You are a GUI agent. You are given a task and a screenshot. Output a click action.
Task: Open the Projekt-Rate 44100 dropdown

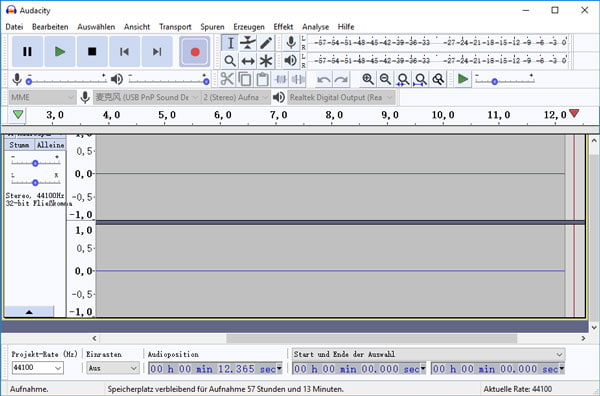tap(38, 368)
